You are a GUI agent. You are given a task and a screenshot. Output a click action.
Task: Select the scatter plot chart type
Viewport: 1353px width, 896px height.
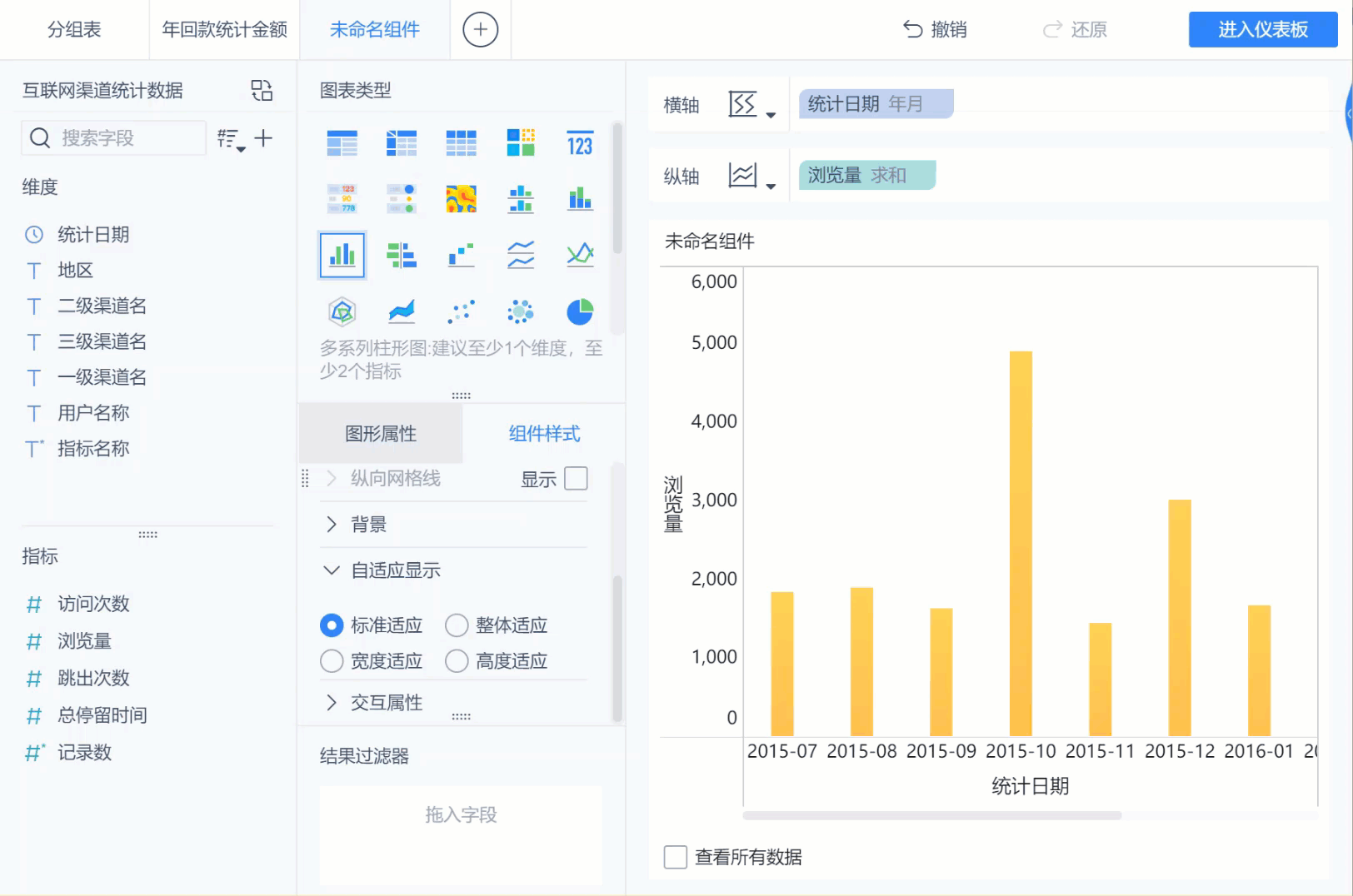click(x=461, y=311)
